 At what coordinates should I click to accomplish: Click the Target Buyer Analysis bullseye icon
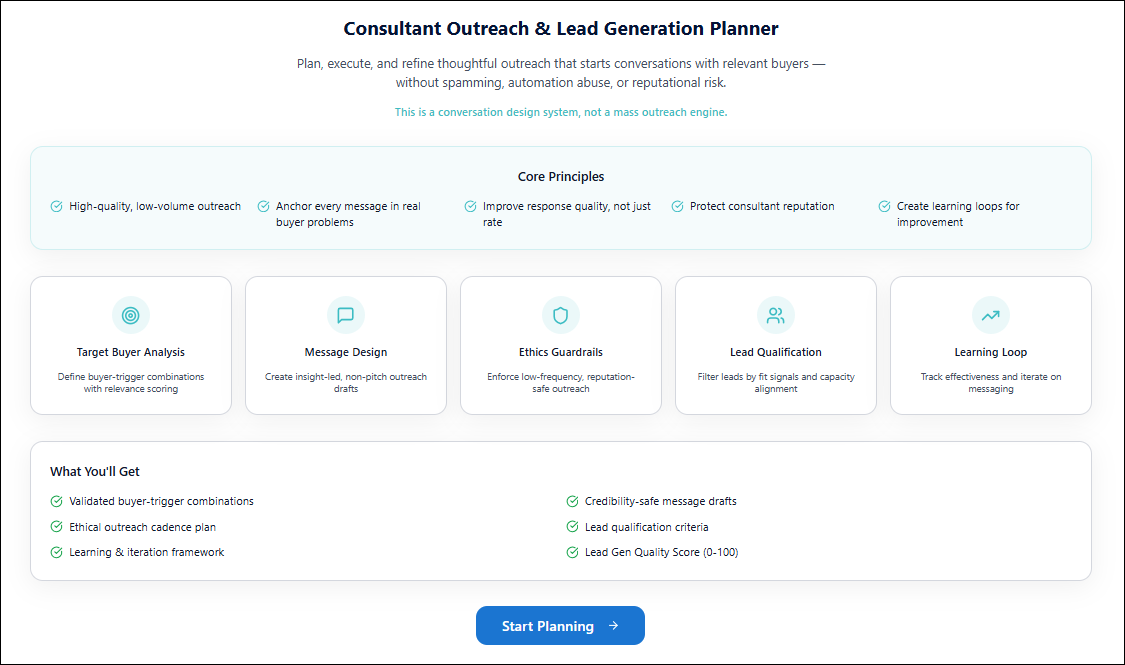(131, 315)
